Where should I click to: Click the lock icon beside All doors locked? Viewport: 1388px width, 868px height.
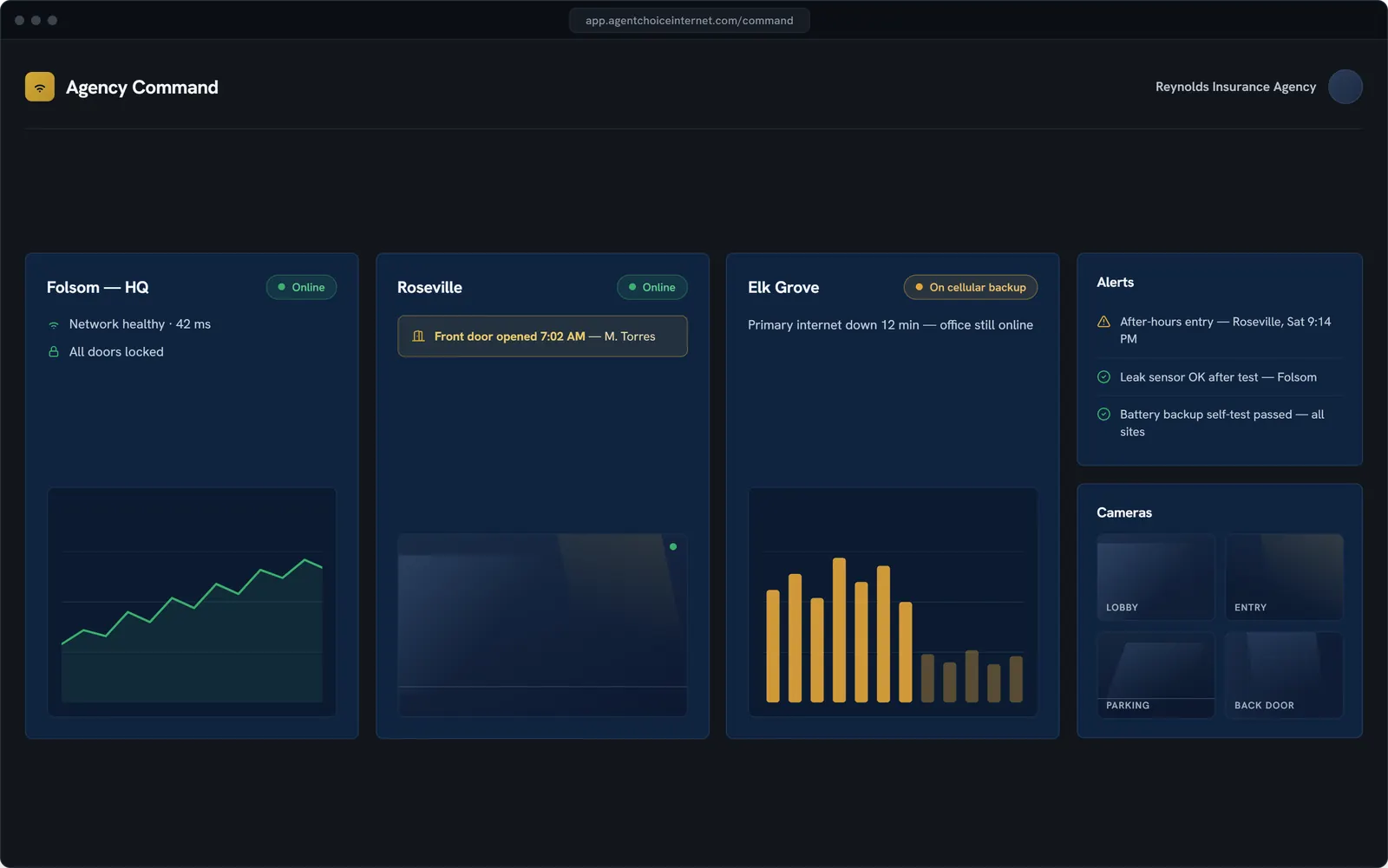click(x=54, y=352)
